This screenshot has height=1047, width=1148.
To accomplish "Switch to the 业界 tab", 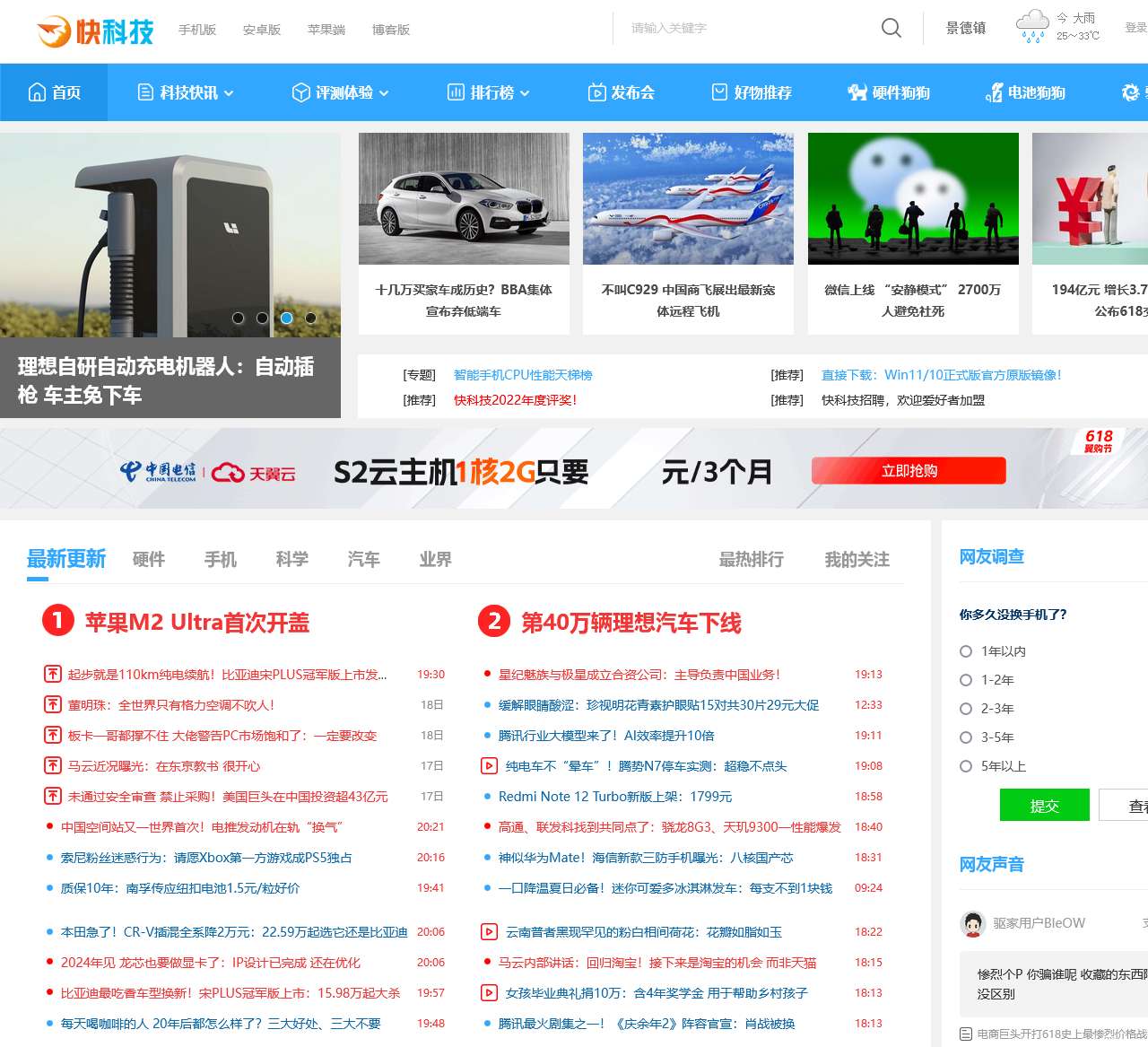I will coord(436,560).
